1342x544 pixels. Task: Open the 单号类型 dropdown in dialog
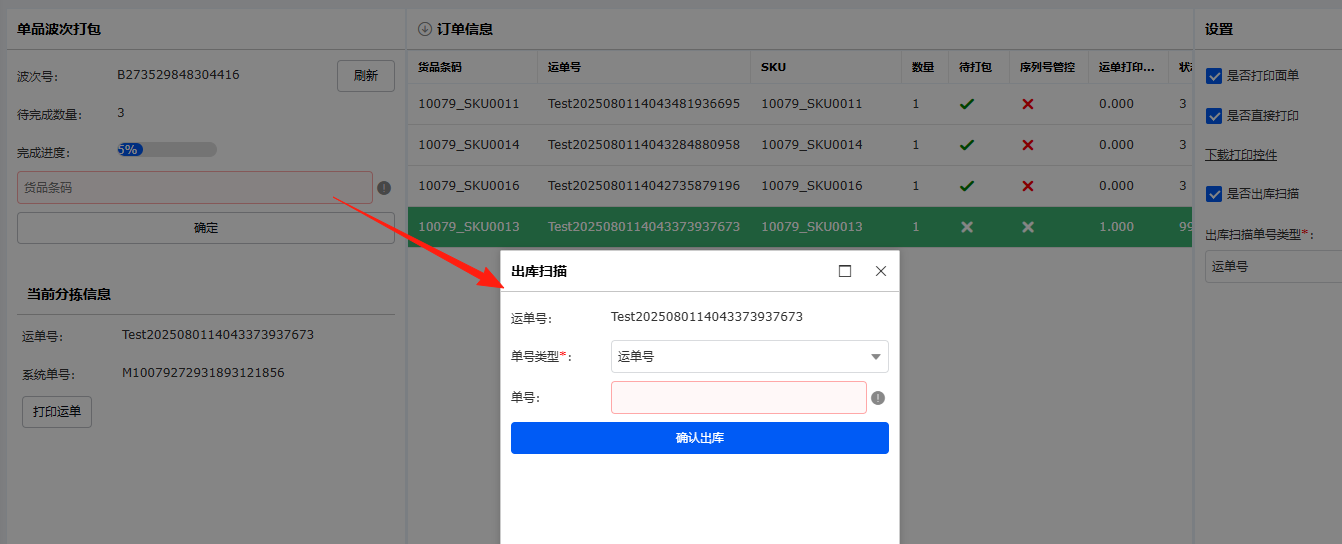[x=749, y=357]
